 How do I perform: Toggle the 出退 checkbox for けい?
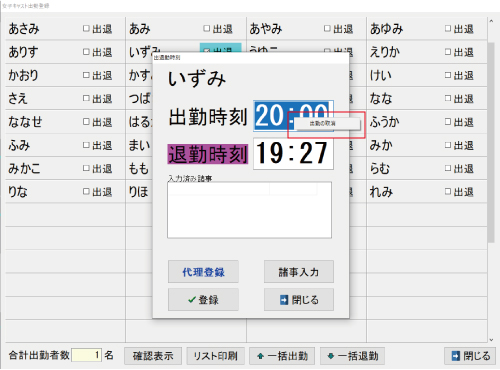448,75
